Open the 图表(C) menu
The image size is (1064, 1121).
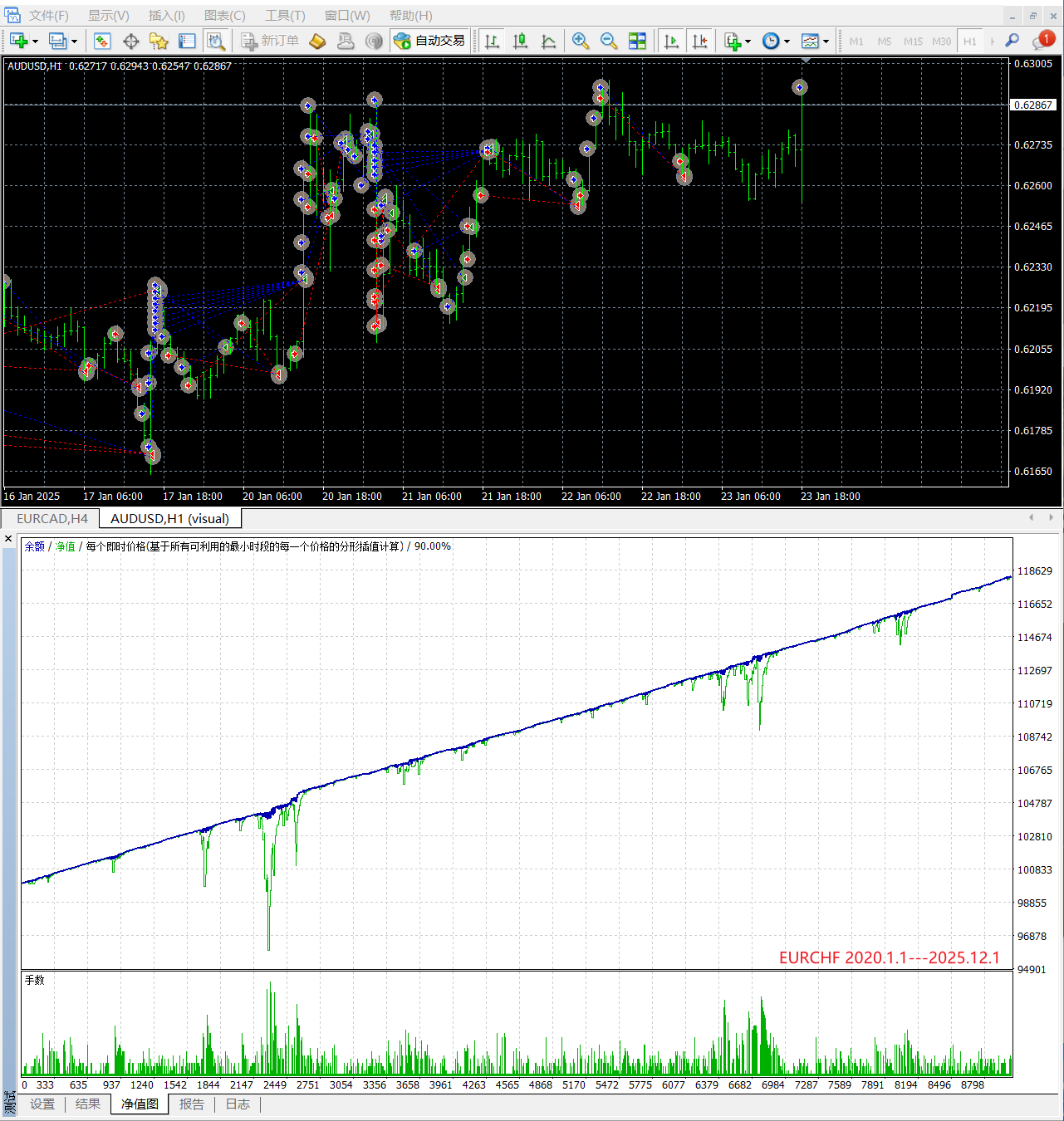click(x=224, y=16)
